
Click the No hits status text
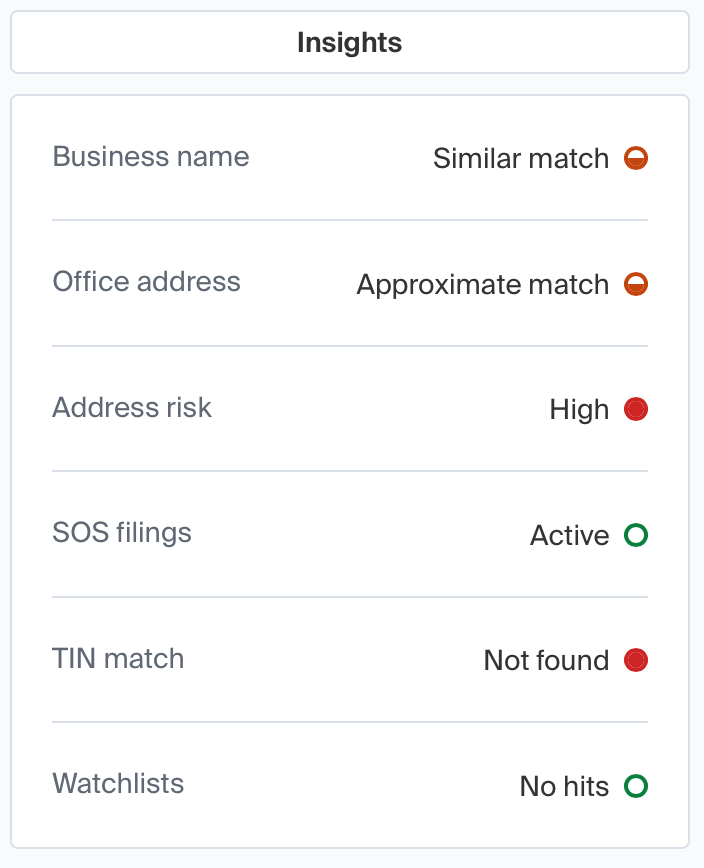[565, 787]
